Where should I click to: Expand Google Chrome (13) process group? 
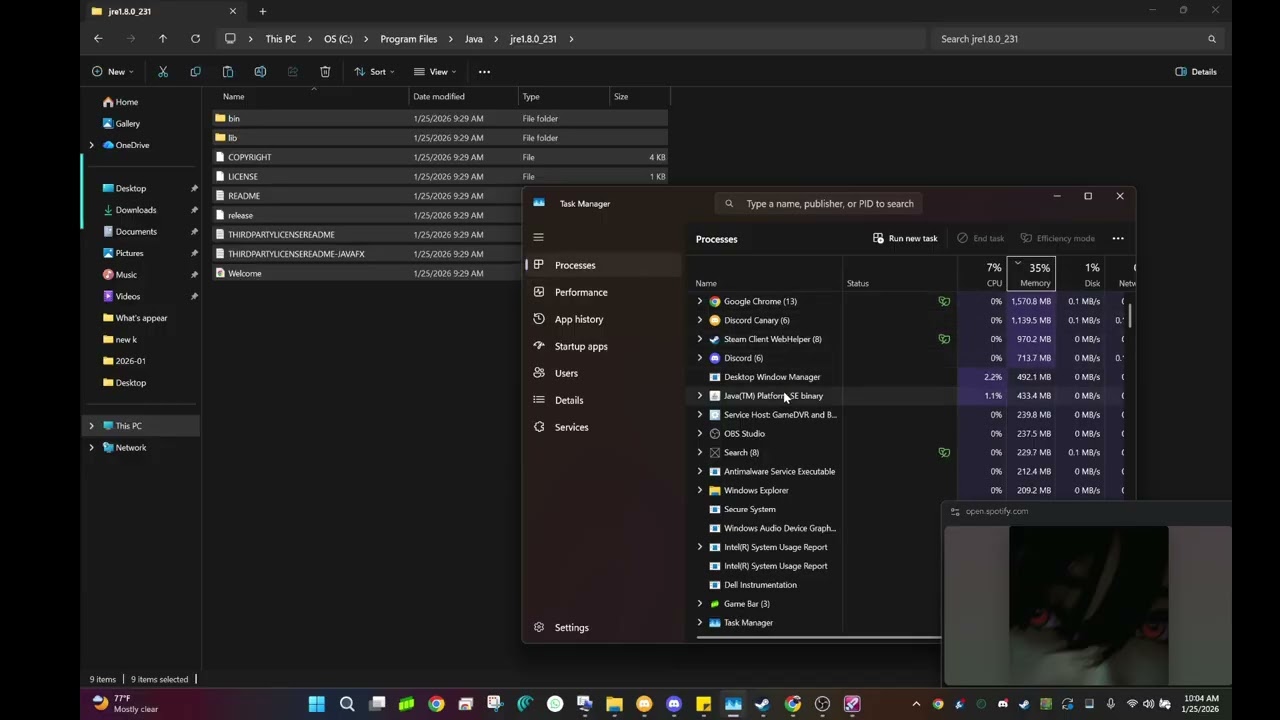(700, 301)
